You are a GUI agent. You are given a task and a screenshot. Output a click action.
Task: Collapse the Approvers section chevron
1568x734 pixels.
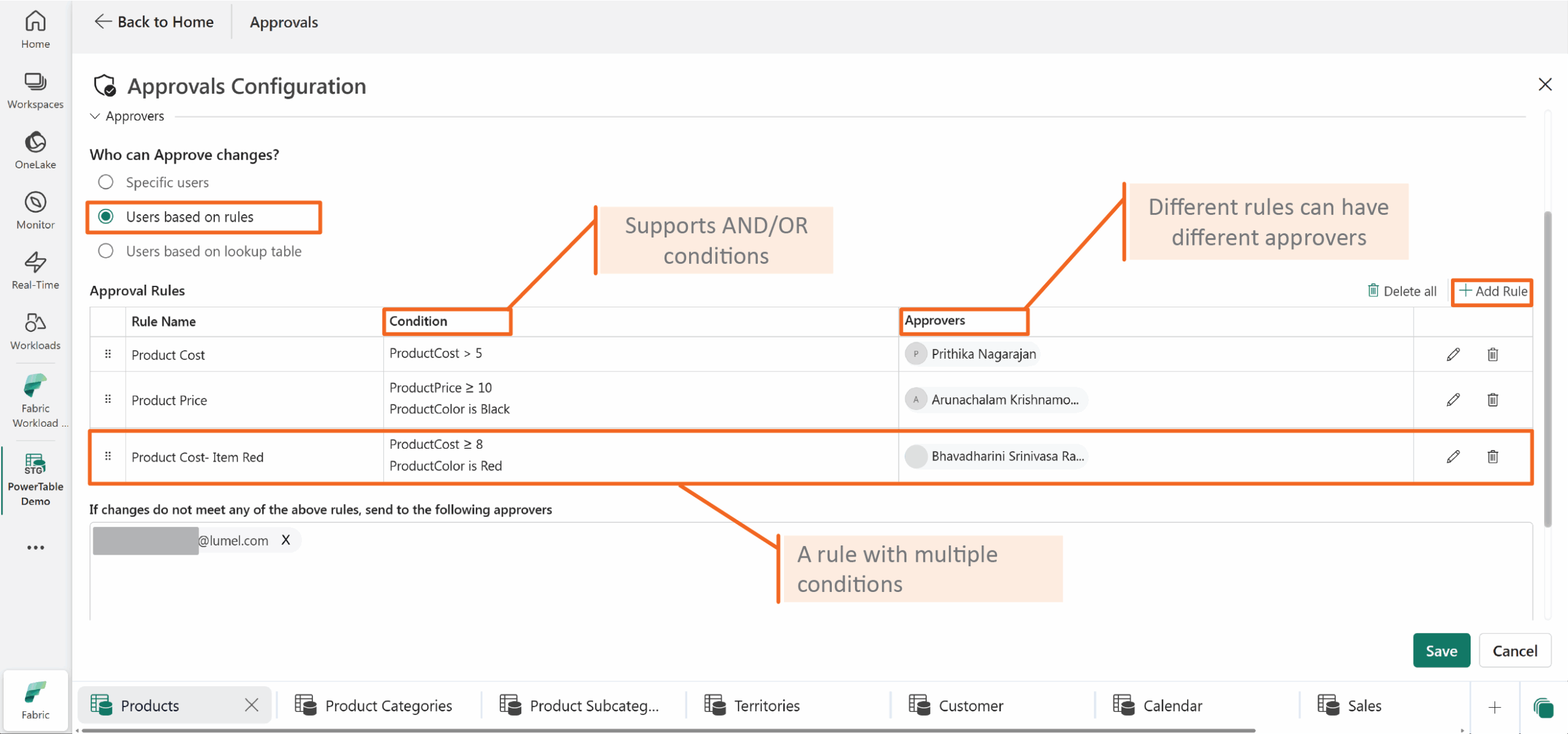pyautogui.click(x=95, y=116)
